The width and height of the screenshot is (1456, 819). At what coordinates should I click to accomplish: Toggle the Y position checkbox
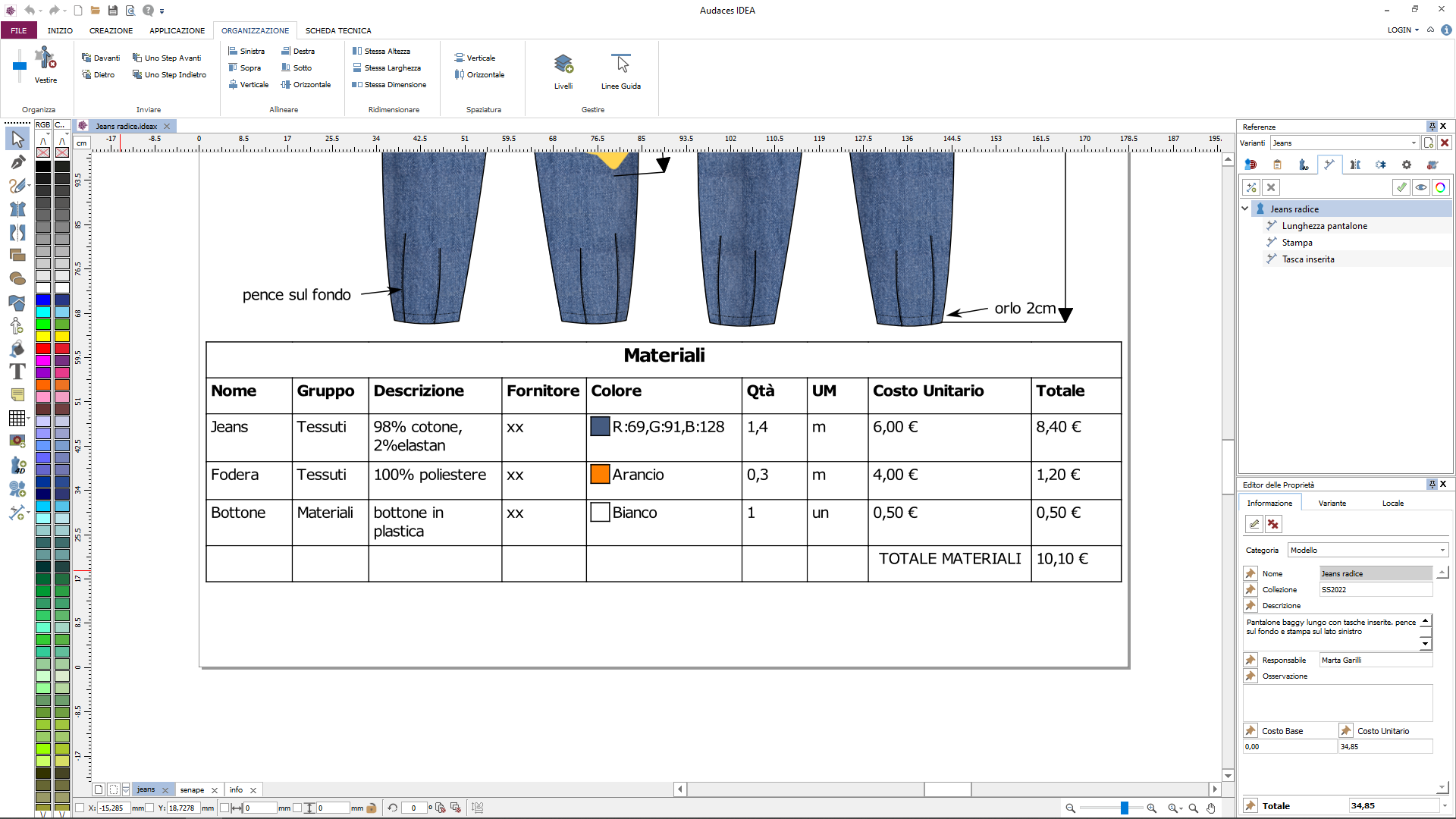[149, 808]
